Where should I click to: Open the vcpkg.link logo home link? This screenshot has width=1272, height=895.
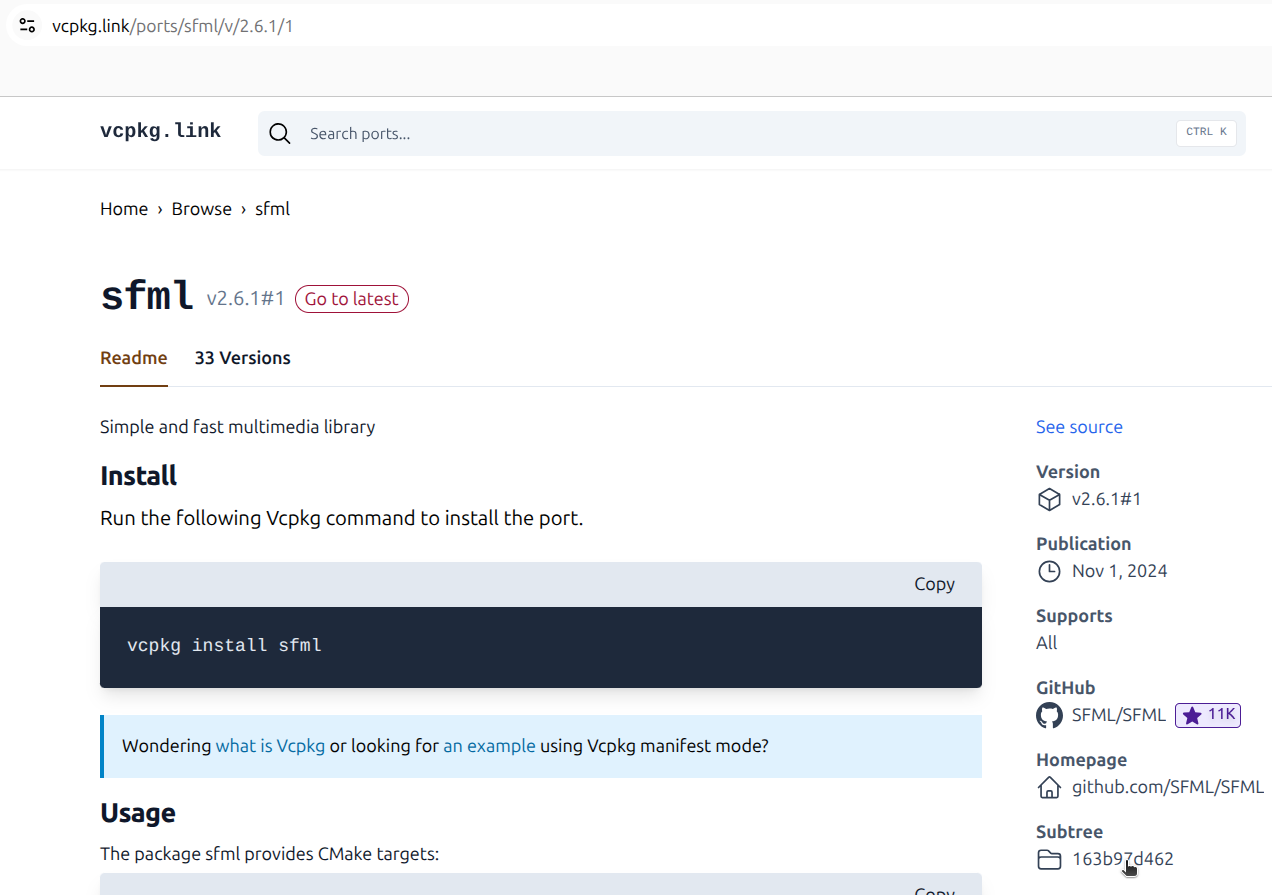click(x=161, y=131)
